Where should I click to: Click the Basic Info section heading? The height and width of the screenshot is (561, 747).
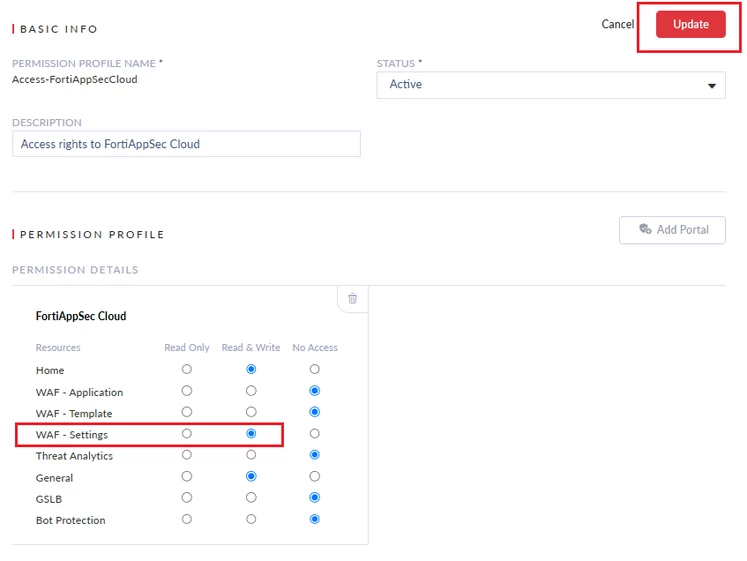click(x=59, y=29)
